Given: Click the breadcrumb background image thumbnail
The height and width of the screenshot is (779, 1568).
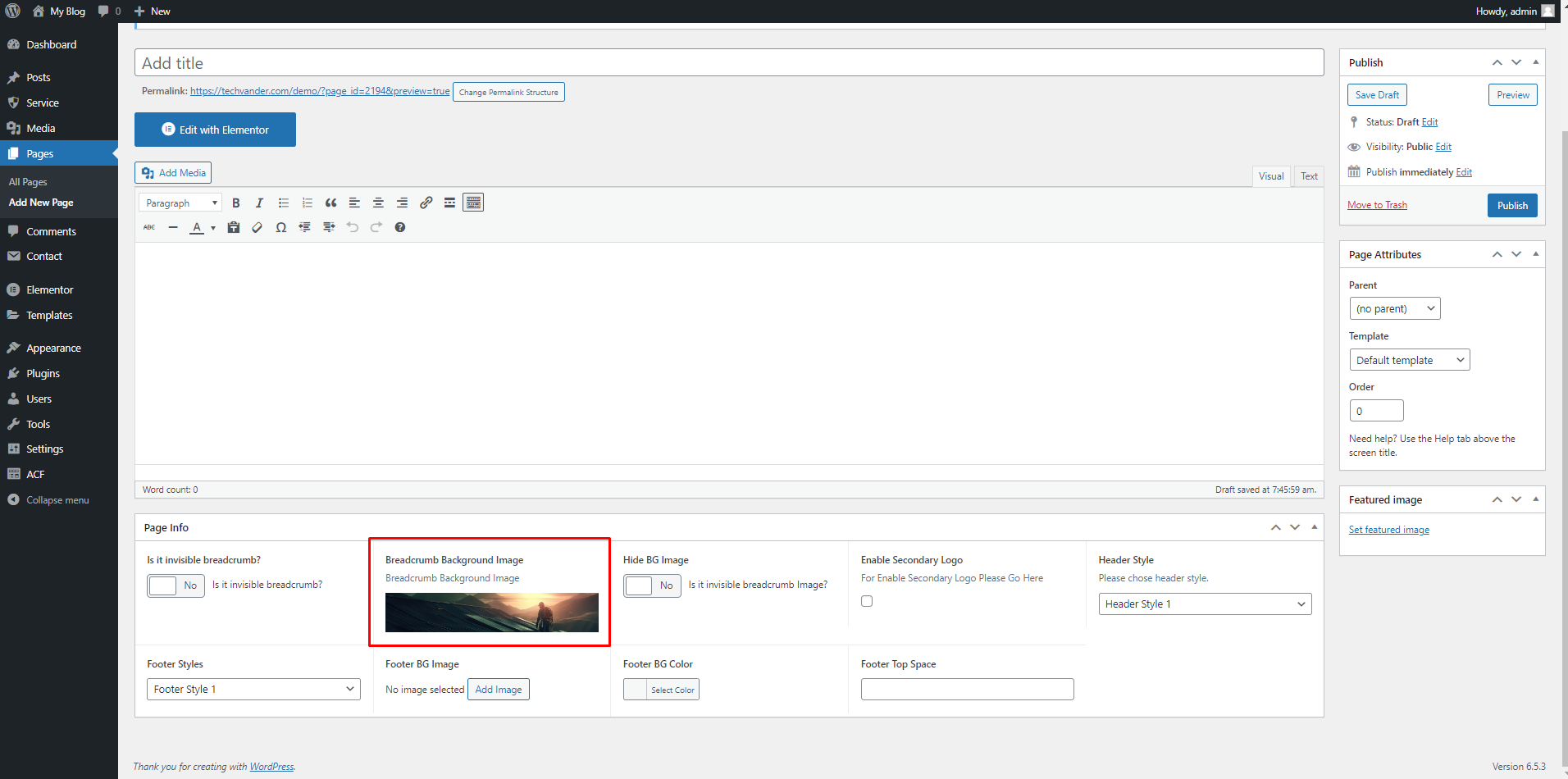Looking at the screenshot, I should pyautogui.click(x=491, y=613).
